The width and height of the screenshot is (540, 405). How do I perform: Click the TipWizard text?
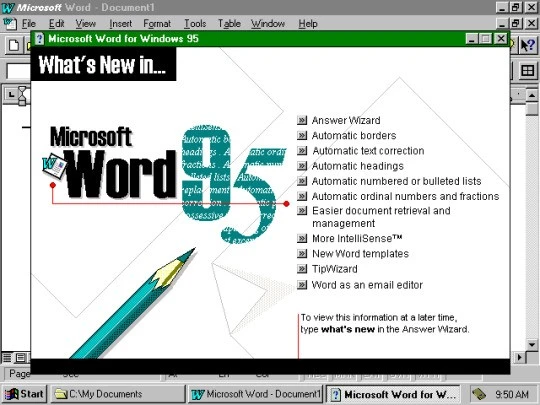click(x=335, y=269)
